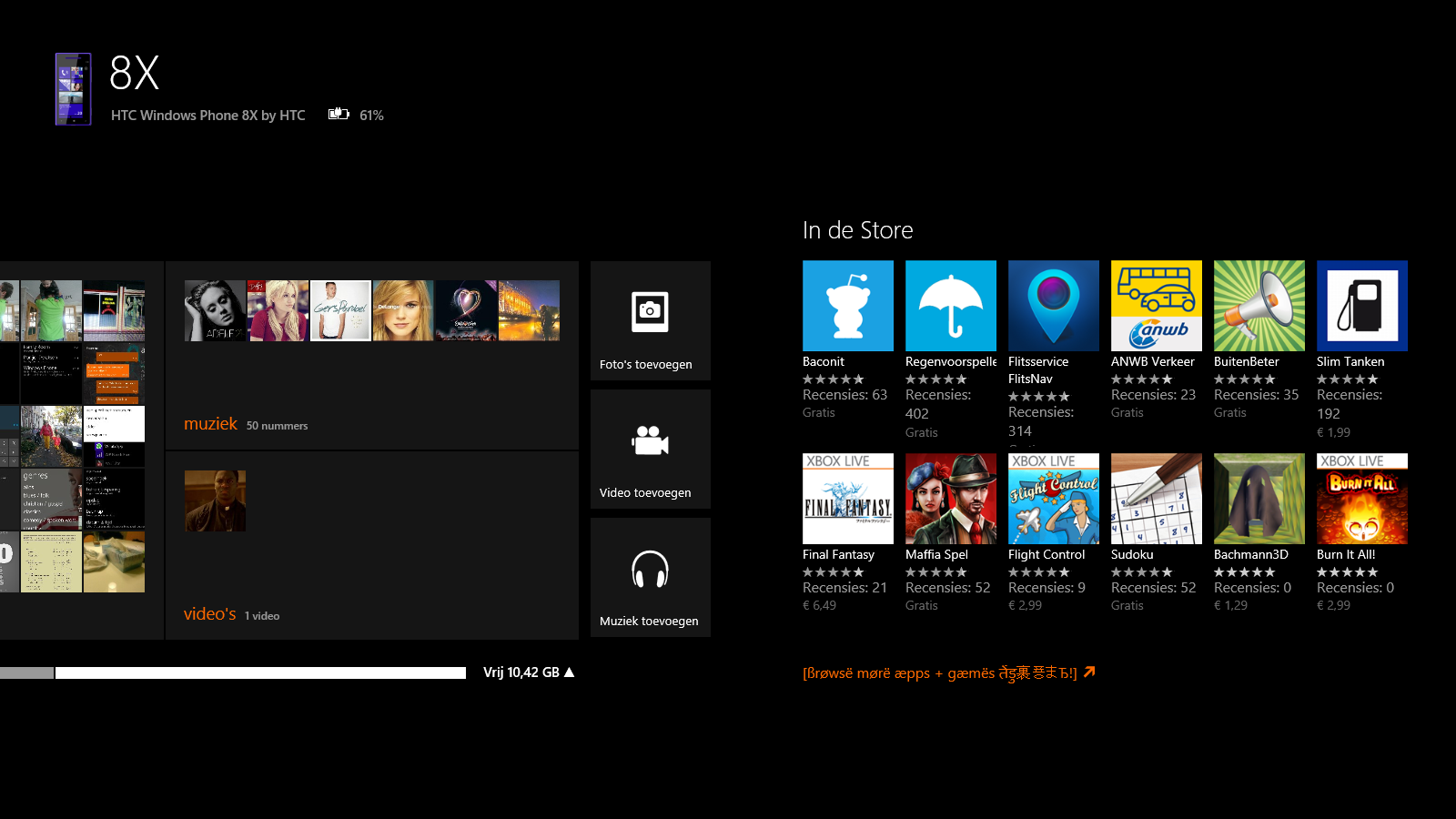Open the Baconit app tile
This screenshot has width=1456, height=819.
pyautogui.click(x=848, y=306)
